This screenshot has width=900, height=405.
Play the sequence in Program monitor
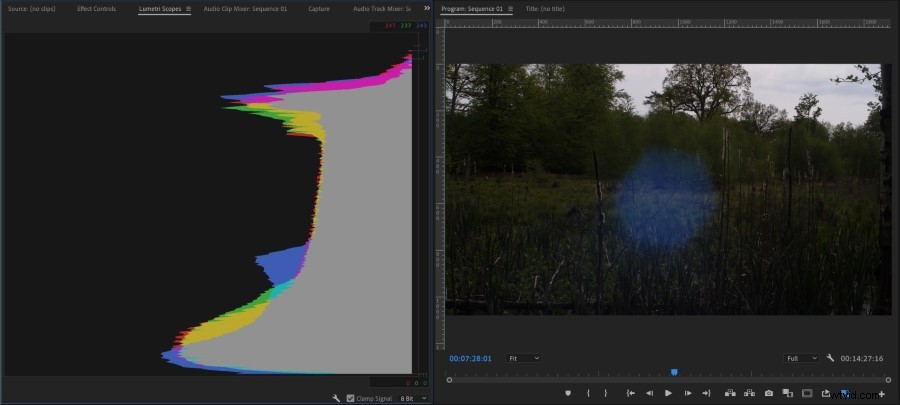[x=668, y=393]
